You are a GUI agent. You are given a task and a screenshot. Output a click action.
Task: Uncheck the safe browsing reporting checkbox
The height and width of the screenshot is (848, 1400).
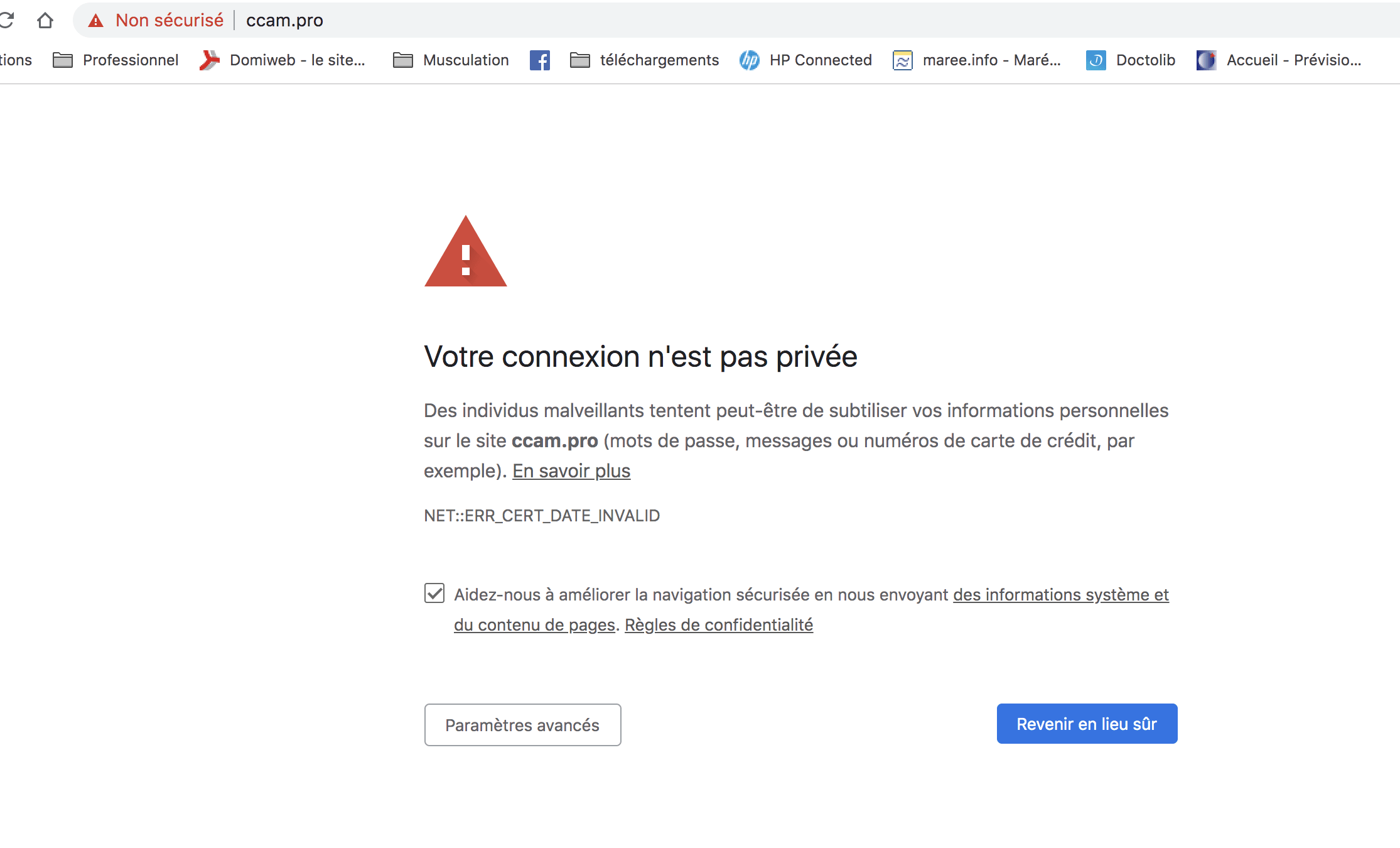coord(434,593)
